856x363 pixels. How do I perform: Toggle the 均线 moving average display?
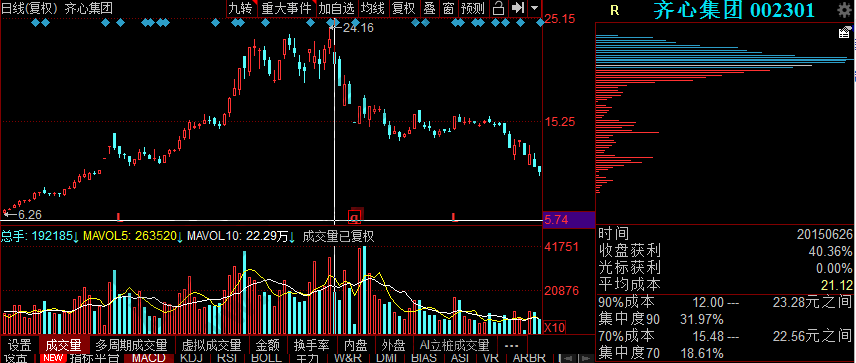pos(373,8)
